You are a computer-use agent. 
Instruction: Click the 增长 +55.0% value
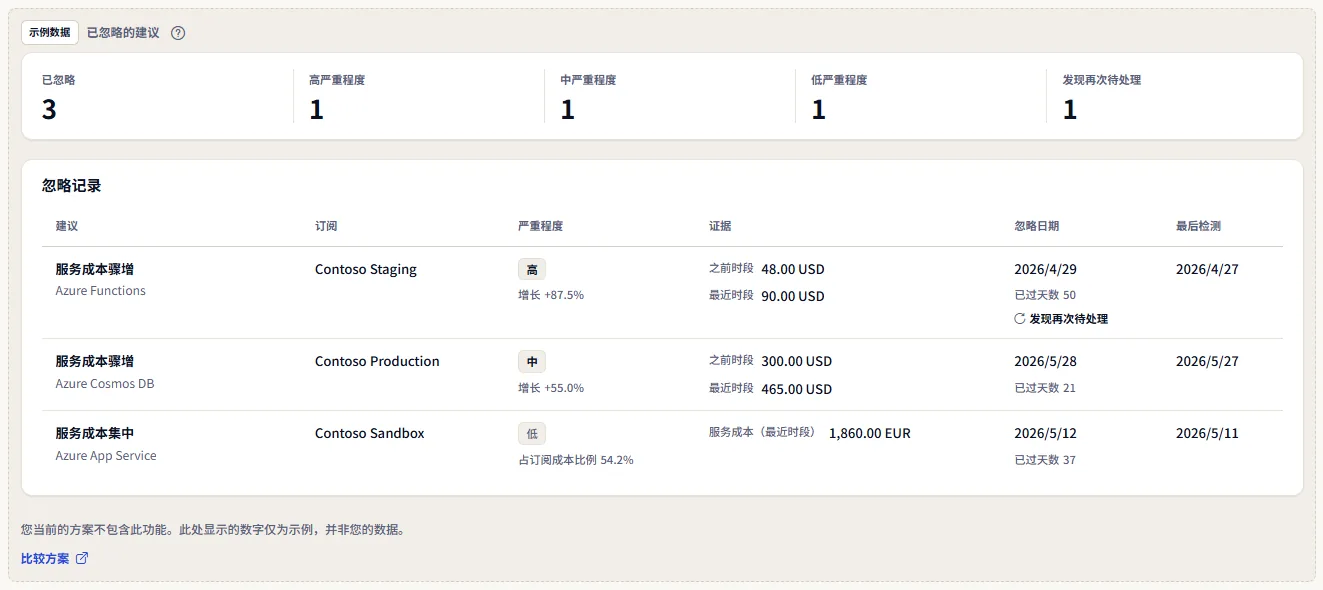pyautogui.click(x=551, y=388)
